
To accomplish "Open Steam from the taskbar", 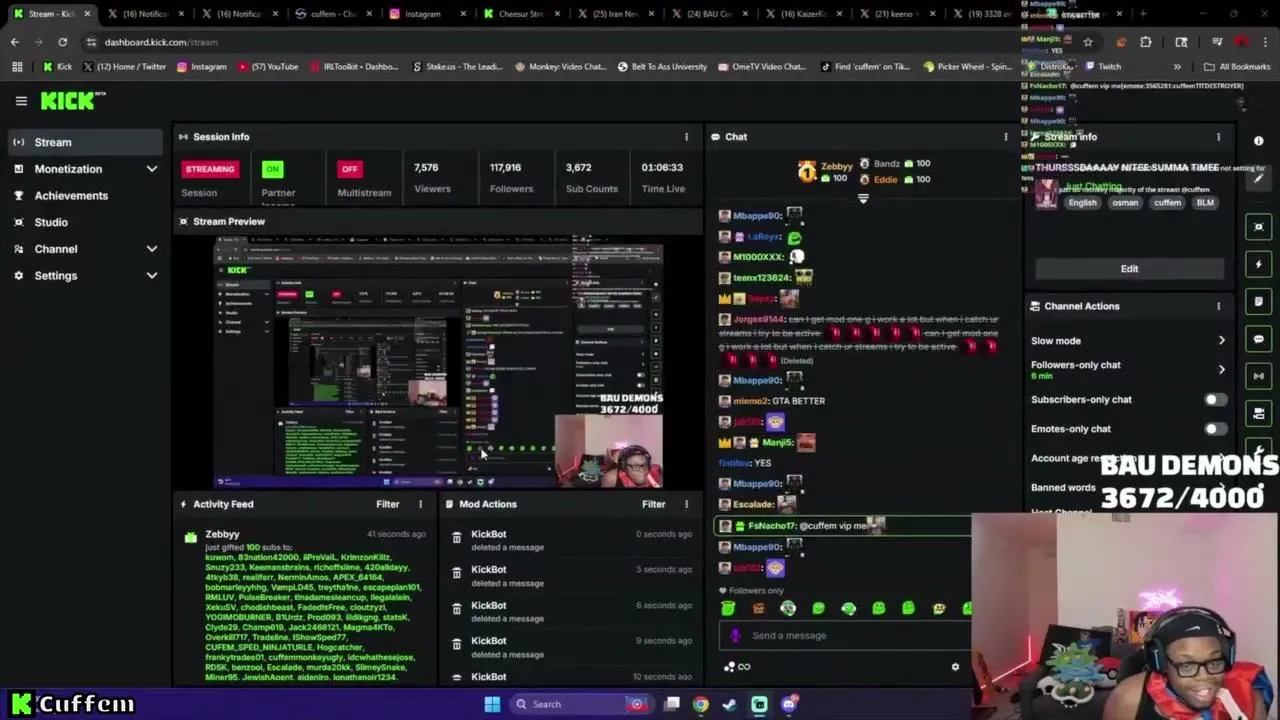I will pyautogui.click(x=730, y=704).
